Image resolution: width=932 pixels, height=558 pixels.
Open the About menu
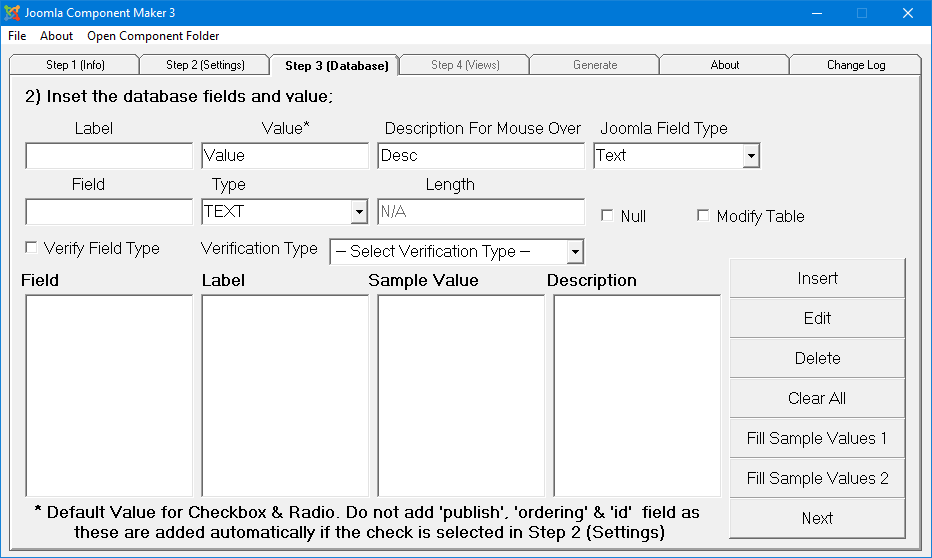coord(56,36)
